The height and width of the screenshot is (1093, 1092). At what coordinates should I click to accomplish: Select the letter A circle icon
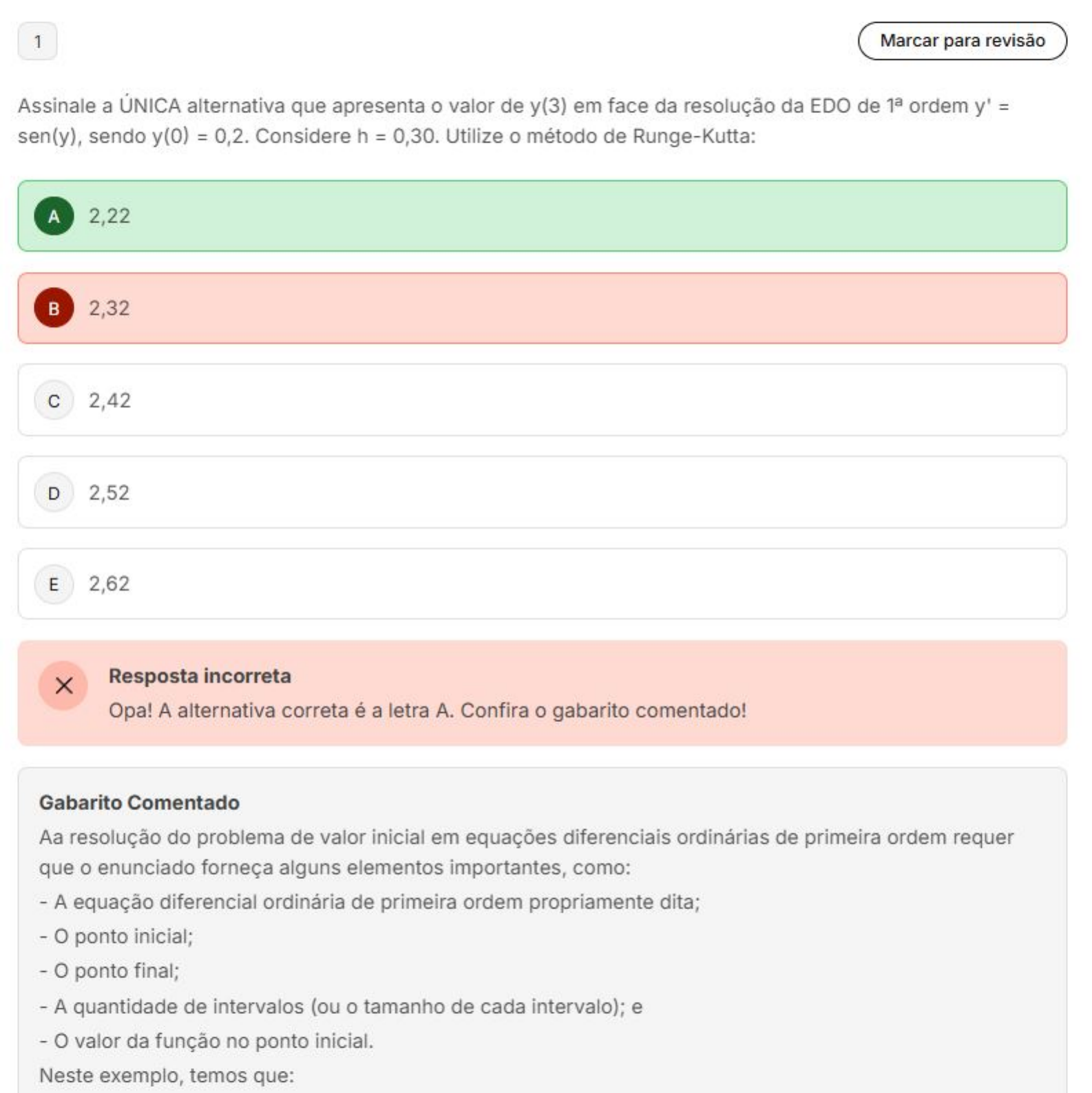pyautogui.click(x=54, y=216)
